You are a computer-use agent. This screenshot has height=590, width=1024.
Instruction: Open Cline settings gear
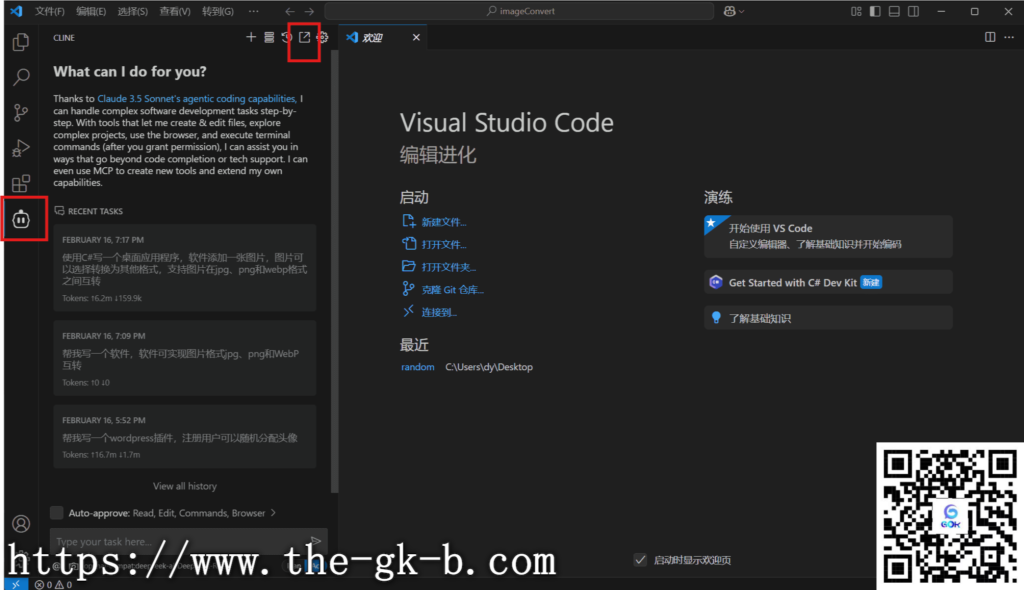click(x=323, y=37)
